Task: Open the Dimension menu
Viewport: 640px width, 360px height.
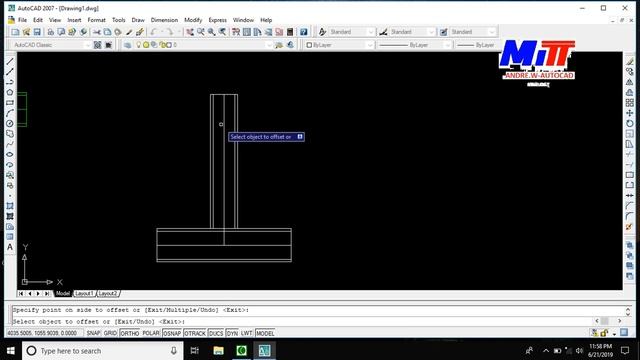Action: (x=164, y=20)
